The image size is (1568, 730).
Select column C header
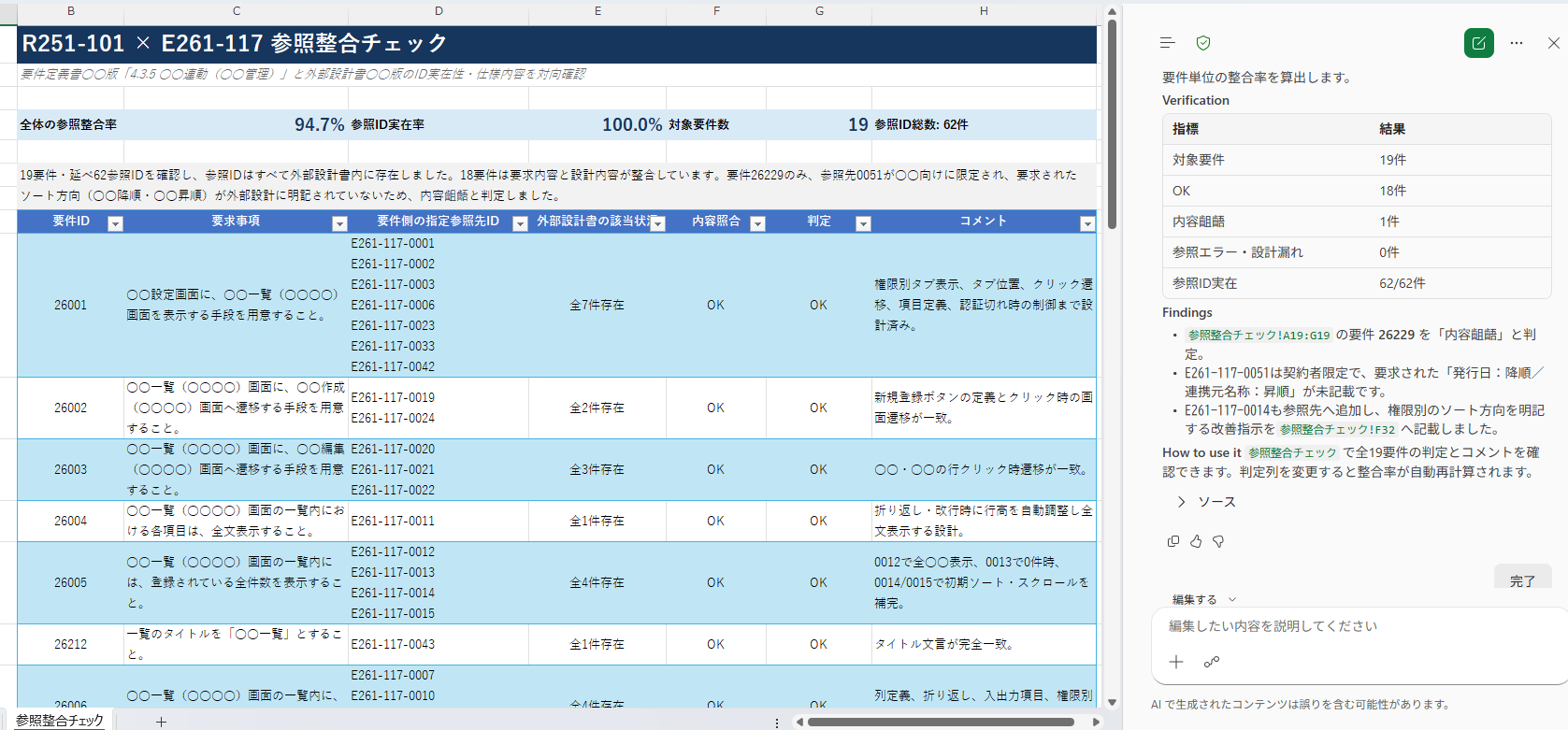tap(237, 11)
